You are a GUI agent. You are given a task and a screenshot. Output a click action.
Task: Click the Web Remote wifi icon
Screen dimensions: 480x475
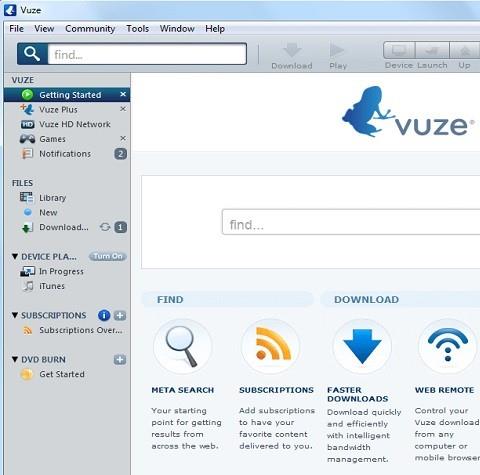pos(448,347)
